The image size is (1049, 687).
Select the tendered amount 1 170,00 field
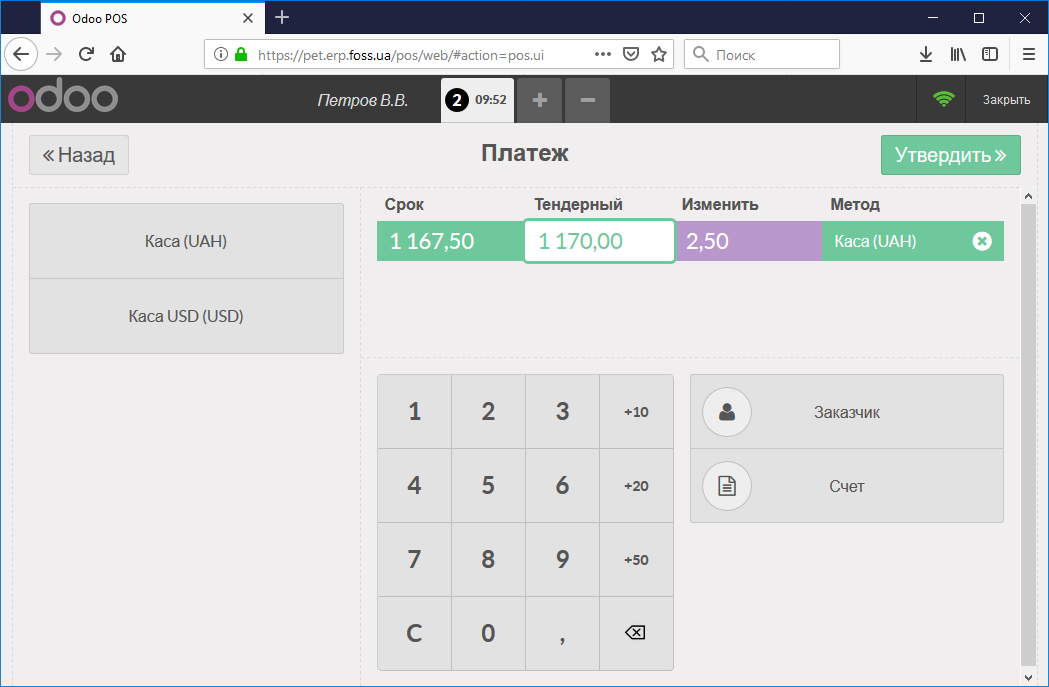[x=599, y=241]
